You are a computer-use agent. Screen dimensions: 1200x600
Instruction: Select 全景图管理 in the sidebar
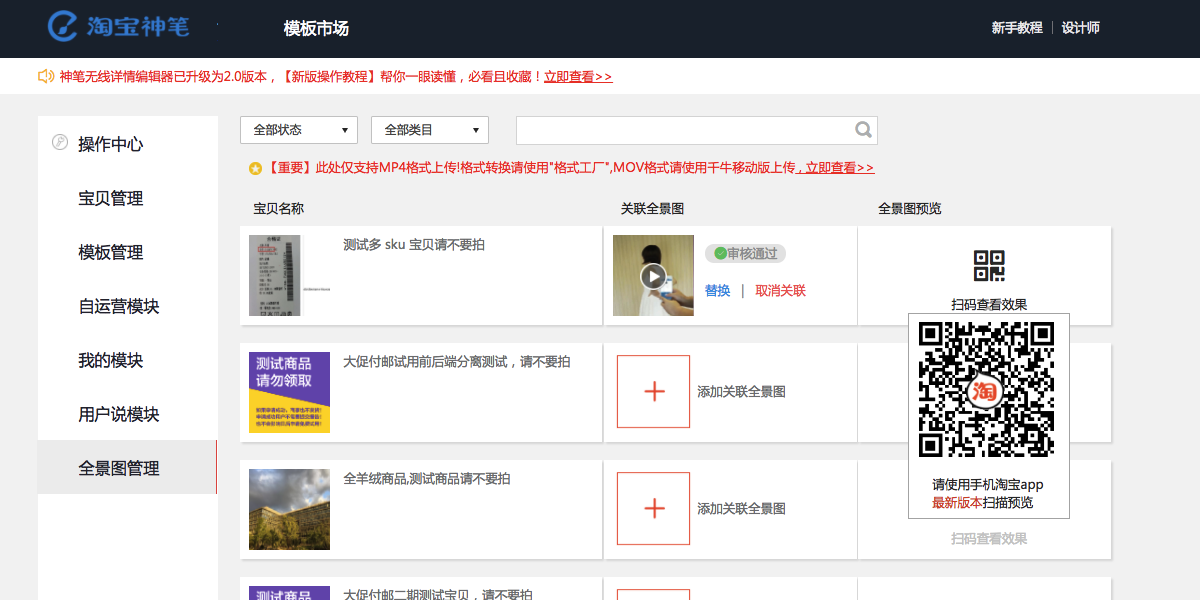(x=127, y=467)
